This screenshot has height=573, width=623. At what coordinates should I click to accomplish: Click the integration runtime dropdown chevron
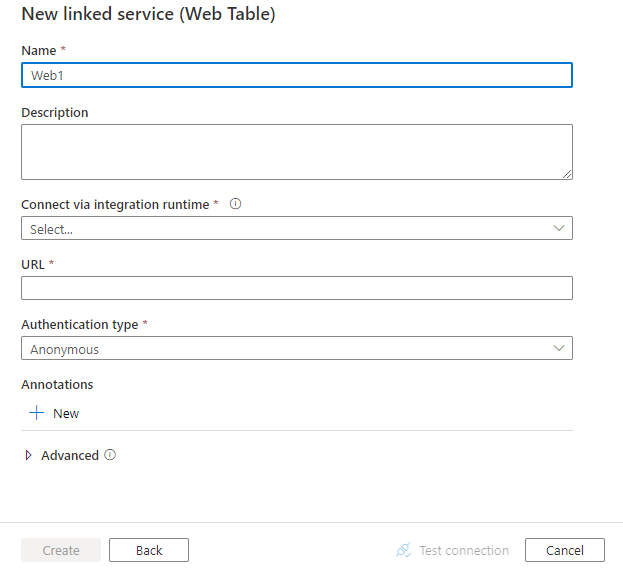click(559, 228)
